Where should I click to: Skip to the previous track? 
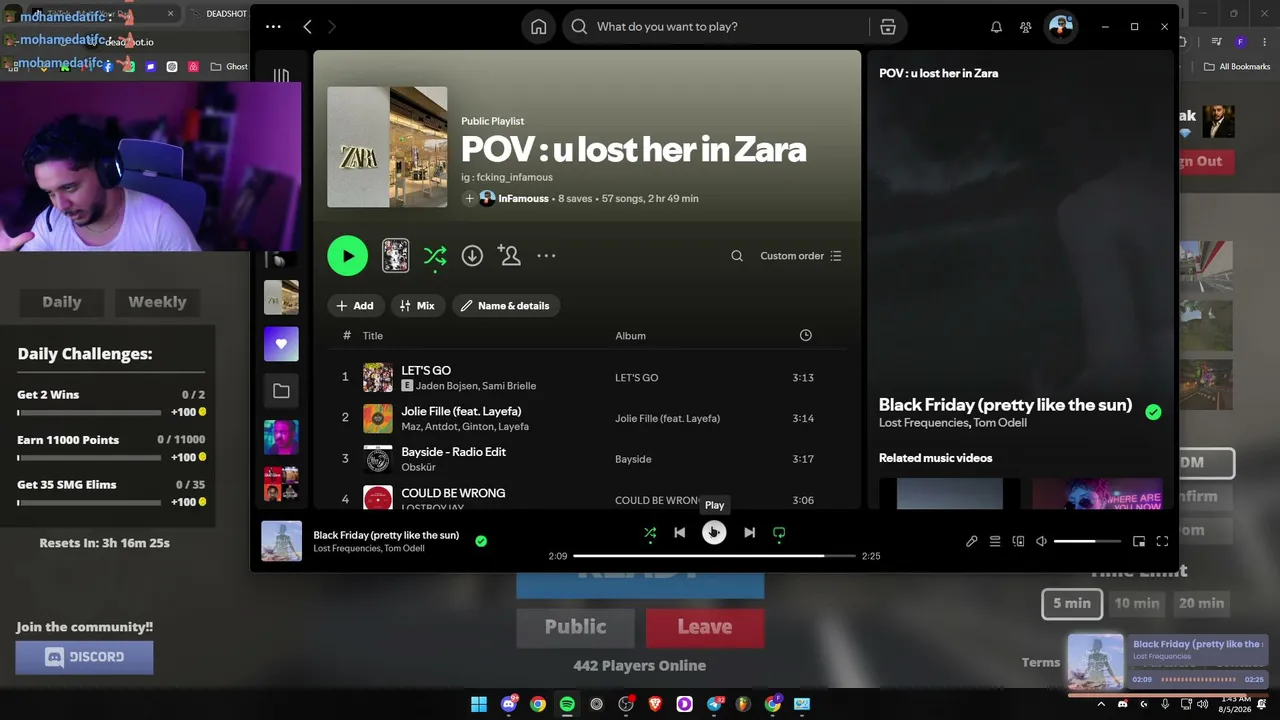click(680, 533)
